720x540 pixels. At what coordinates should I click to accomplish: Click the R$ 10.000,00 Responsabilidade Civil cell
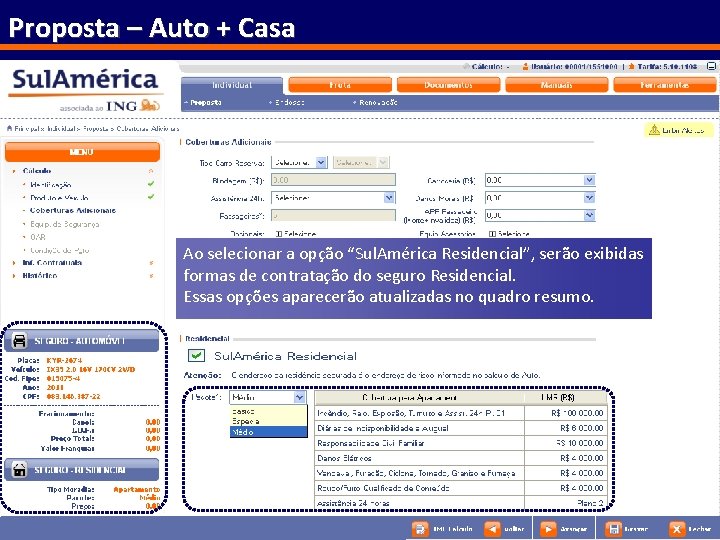tap(566, 443)
